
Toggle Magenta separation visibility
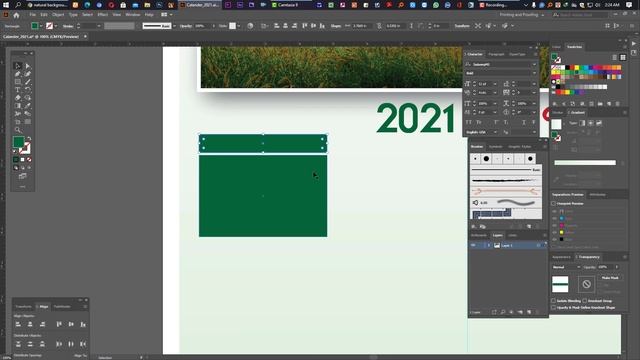(x=554, y=226)
